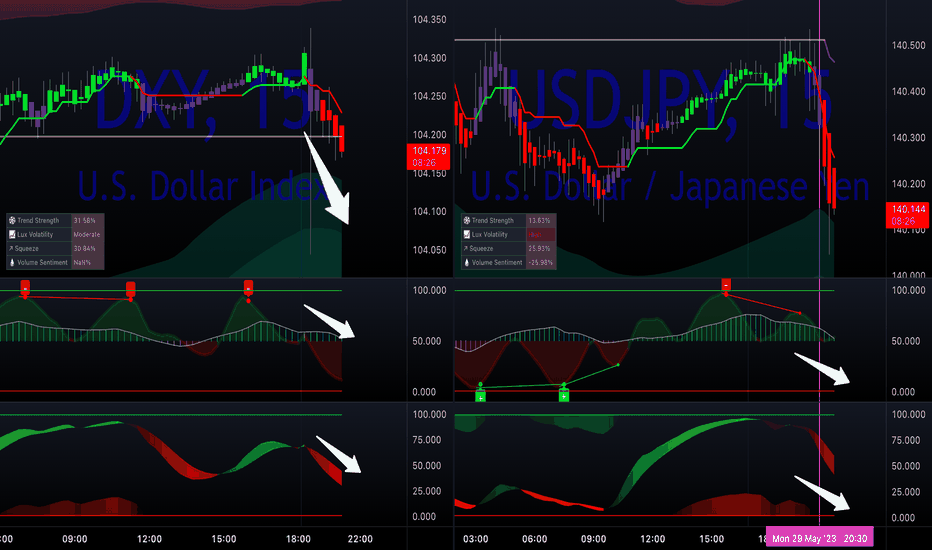
Task: Click the 104.050 price axis label
Action: (x=429, y=250)
